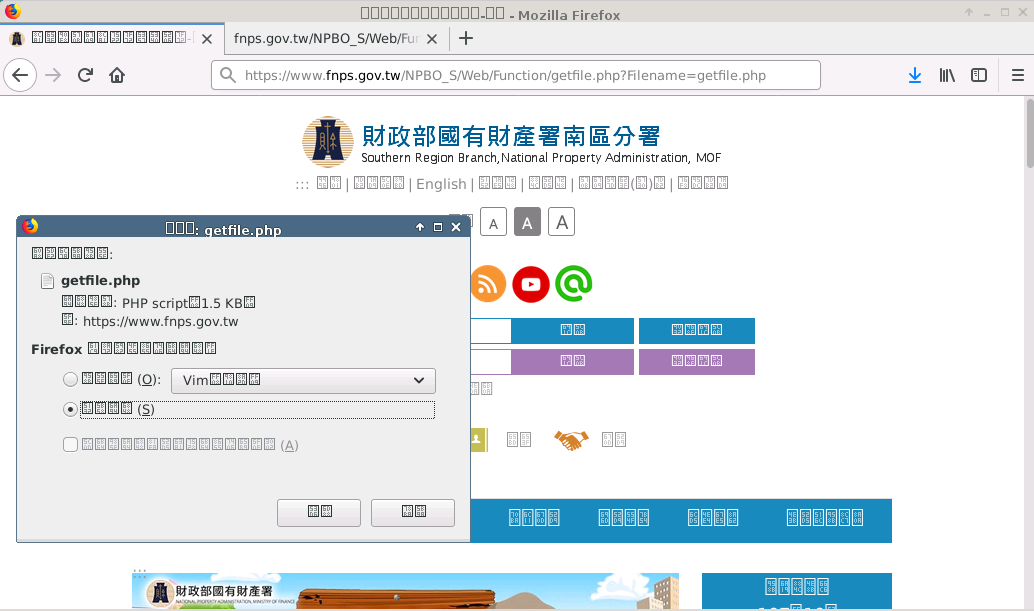
Task: Switch to the first tab with site logo
Action: [112, 38]
